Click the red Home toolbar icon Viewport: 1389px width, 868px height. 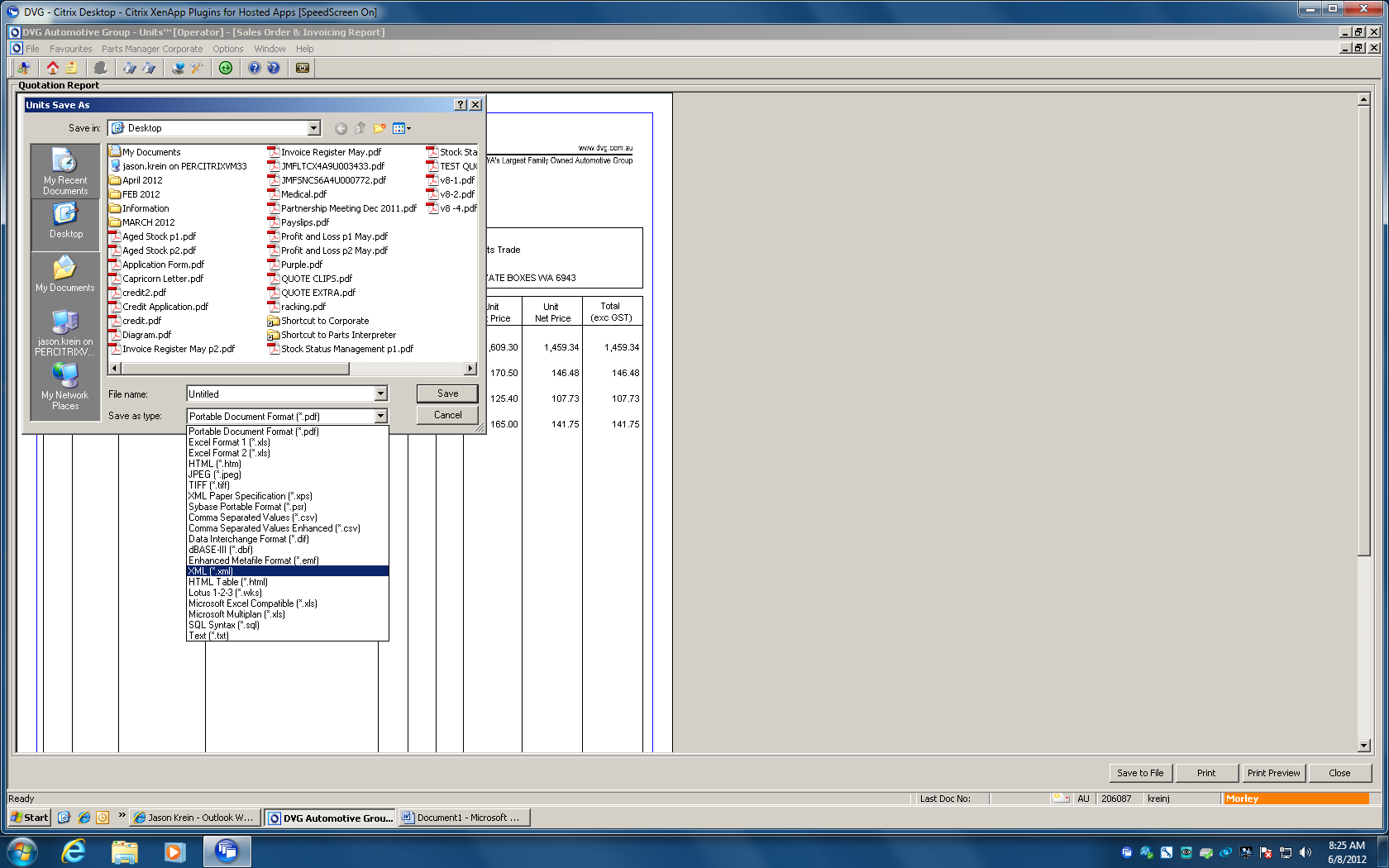pyautogui.click(x=53, y=68)
